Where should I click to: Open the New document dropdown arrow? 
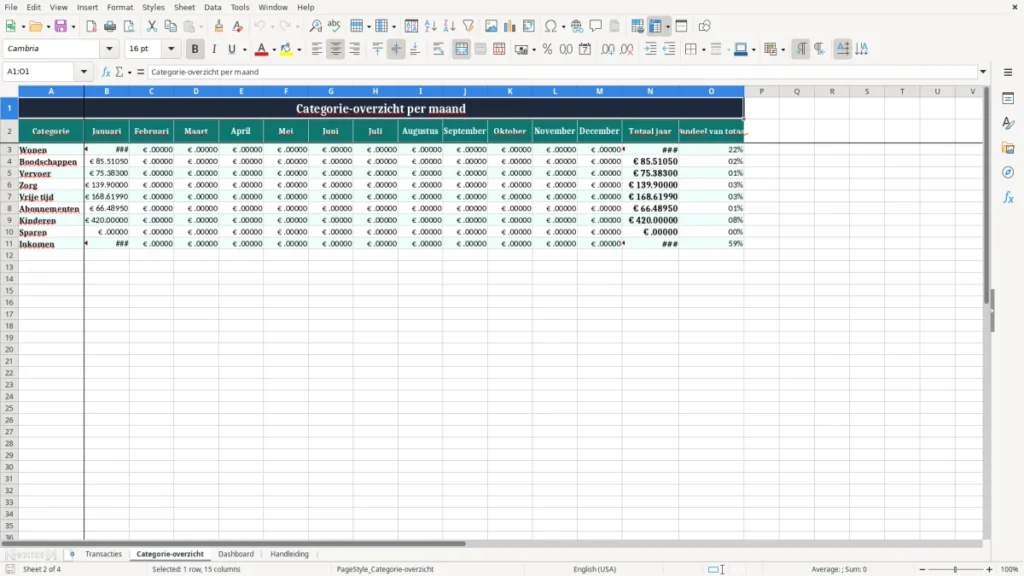[23, 27]
